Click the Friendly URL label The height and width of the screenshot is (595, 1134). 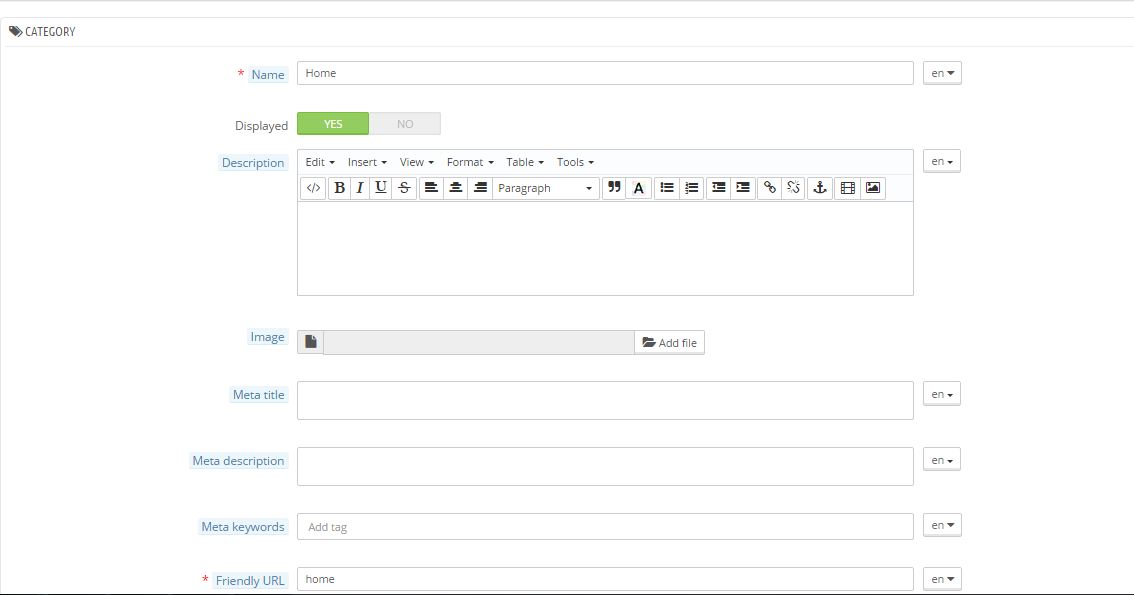(250, 581)
